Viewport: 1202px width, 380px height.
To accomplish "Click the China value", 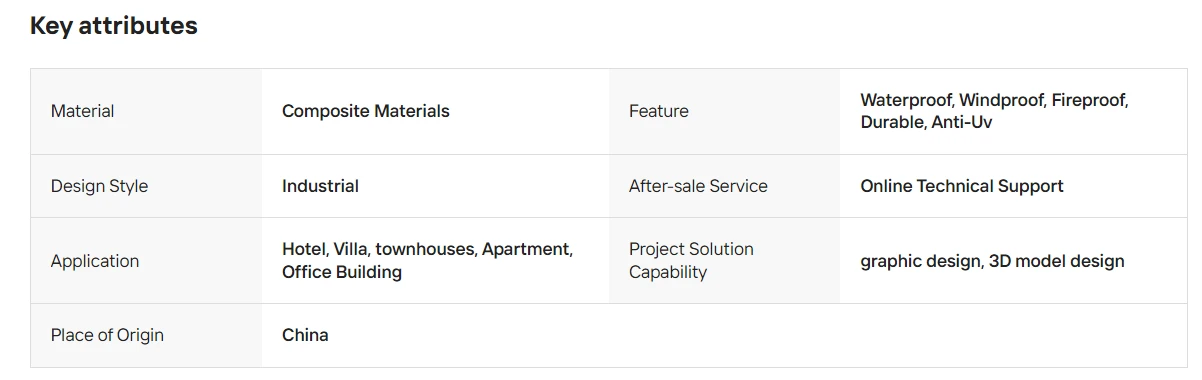I will coord(305,335).
